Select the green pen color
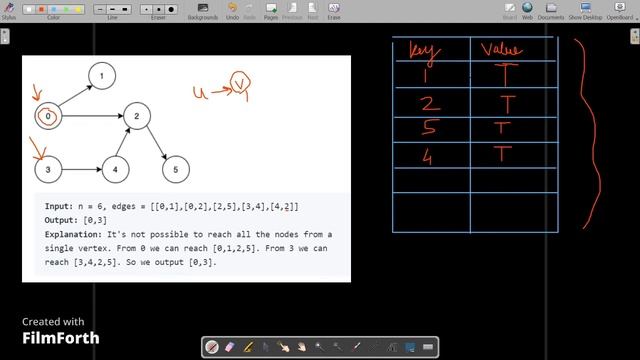 (66, 9)
